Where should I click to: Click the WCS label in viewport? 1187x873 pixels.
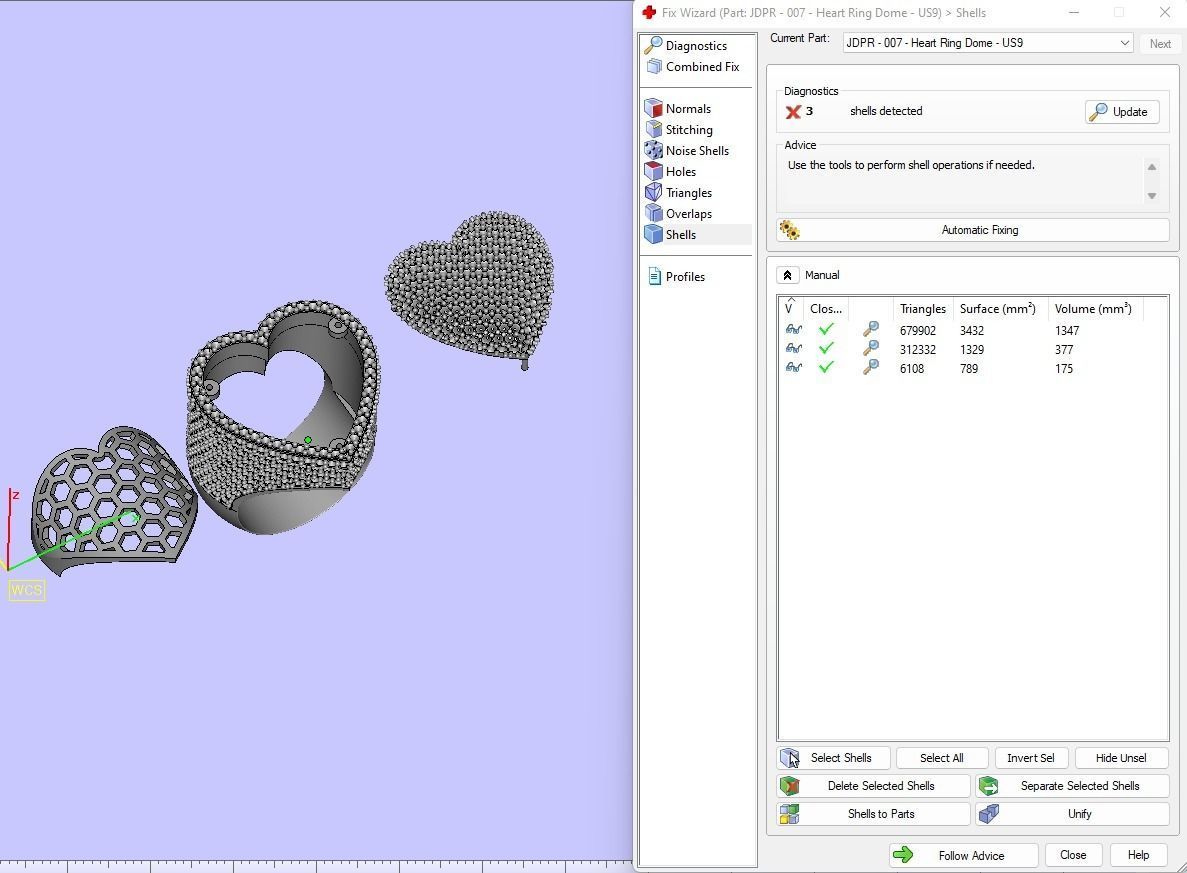[26, 590]
